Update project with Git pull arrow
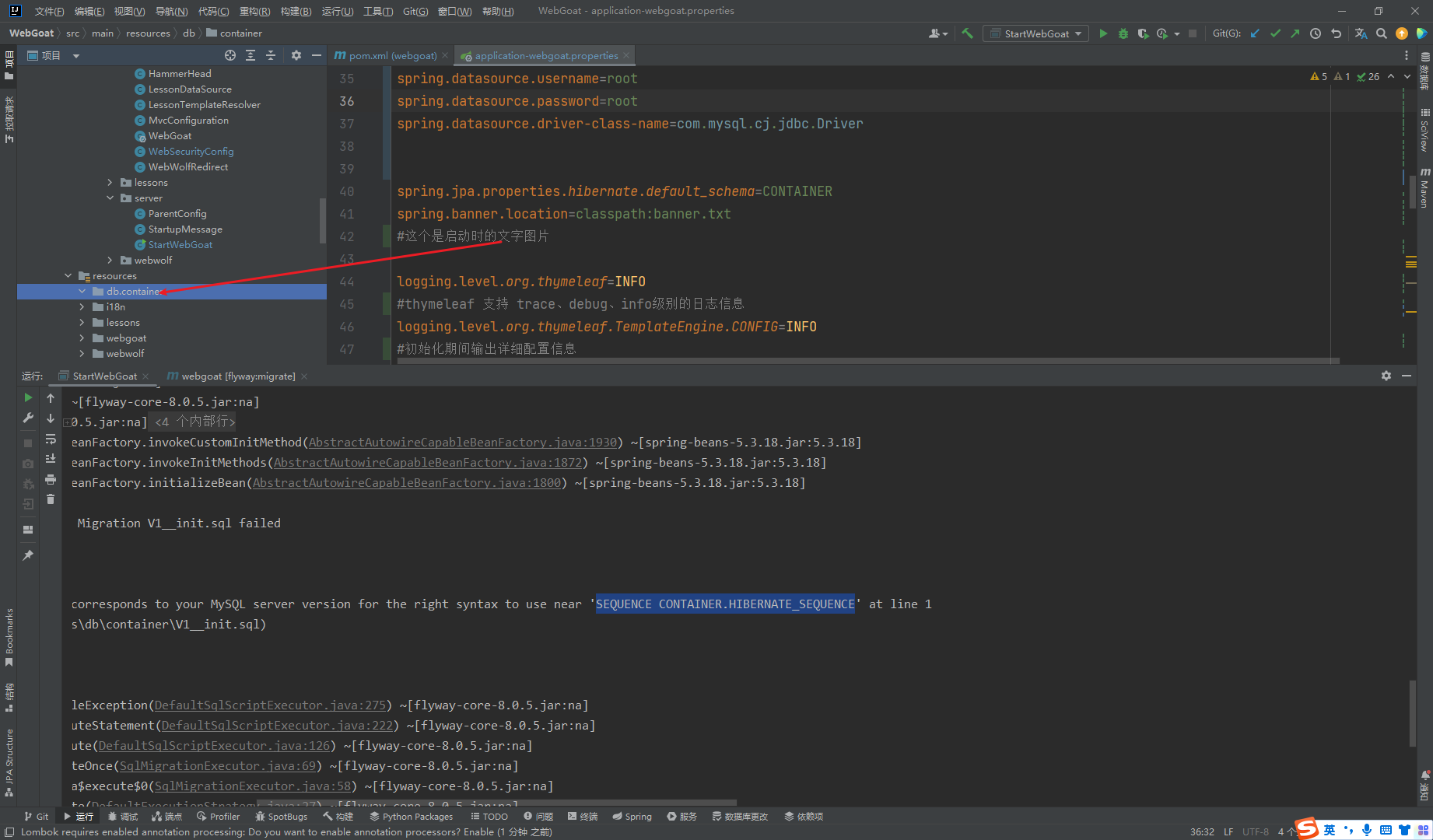This screenshot has width=1433, height=840. tap(1255, 33)
